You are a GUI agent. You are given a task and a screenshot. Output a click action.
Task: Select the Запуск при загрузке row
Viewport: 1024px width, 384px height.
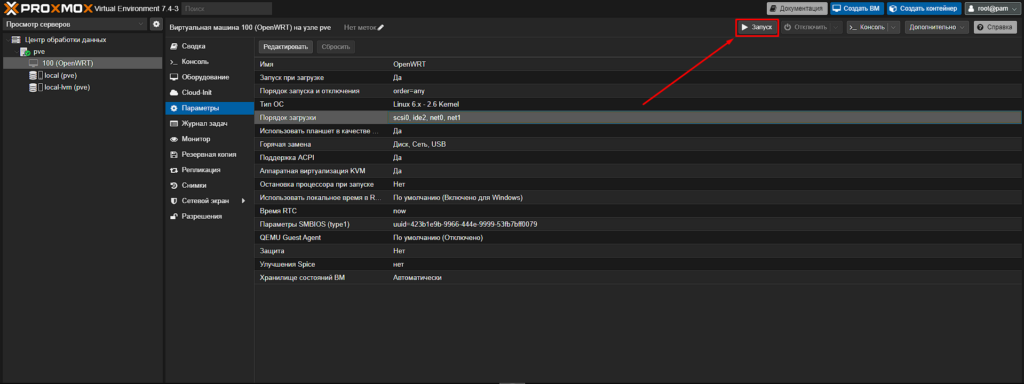pos(637,78)
